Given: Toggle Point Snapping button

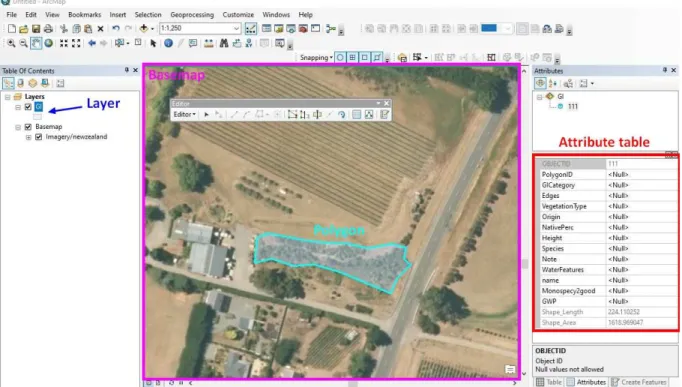Looking at the screenshot, I should pos(340,57).
